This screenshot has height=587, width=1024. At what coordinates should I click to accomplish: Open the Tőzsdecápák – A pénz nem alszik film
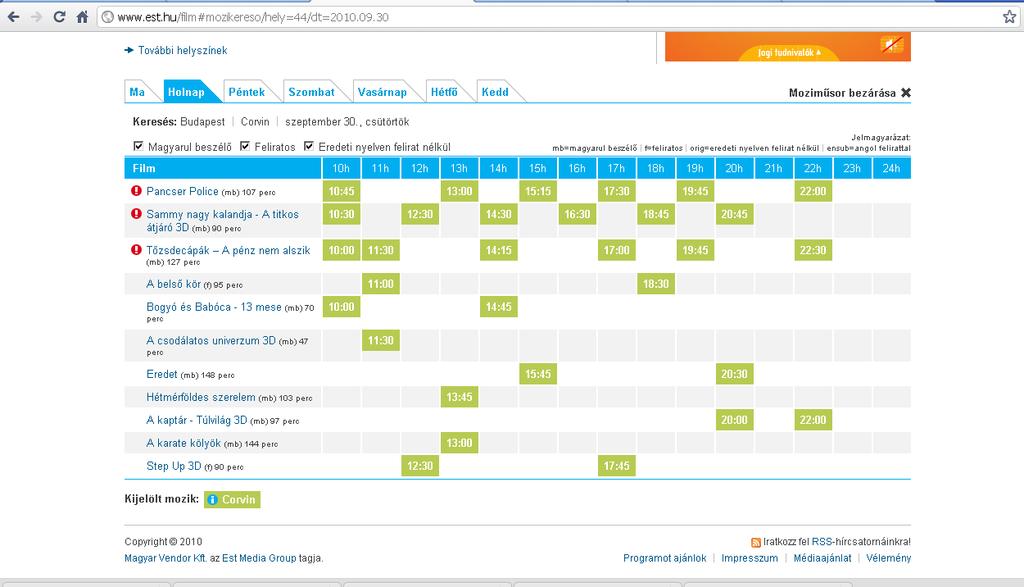tap(228, 250)
